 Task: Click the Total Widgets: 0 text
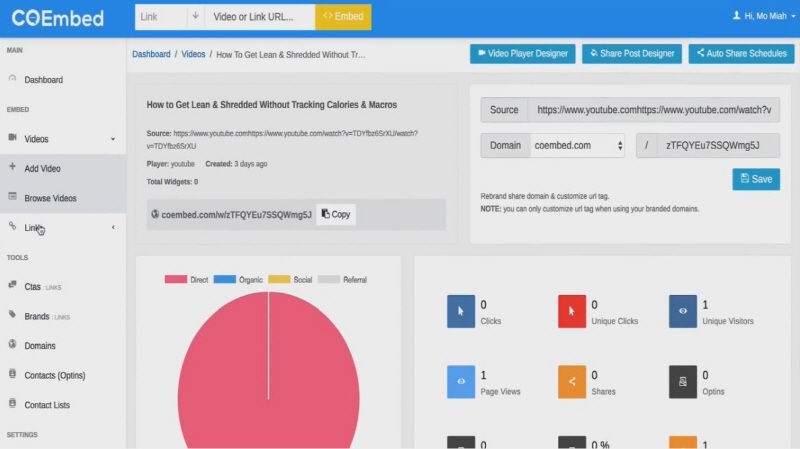tap(172, 182)
